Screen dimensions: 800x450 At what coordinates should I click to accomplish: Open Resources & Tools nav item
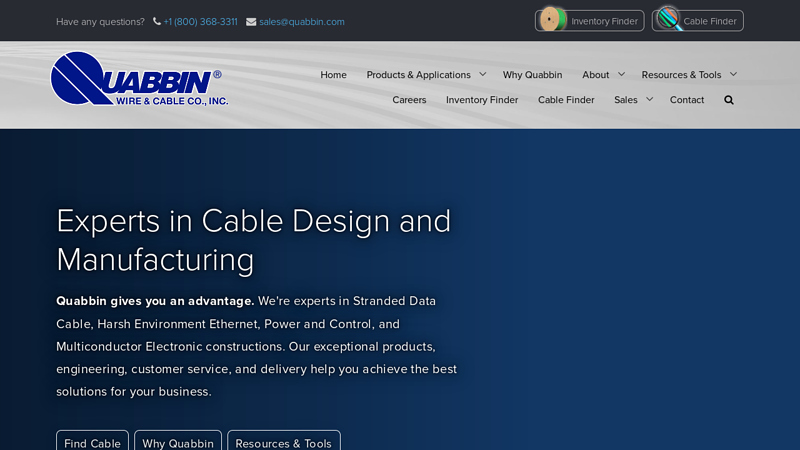[681, 75]
